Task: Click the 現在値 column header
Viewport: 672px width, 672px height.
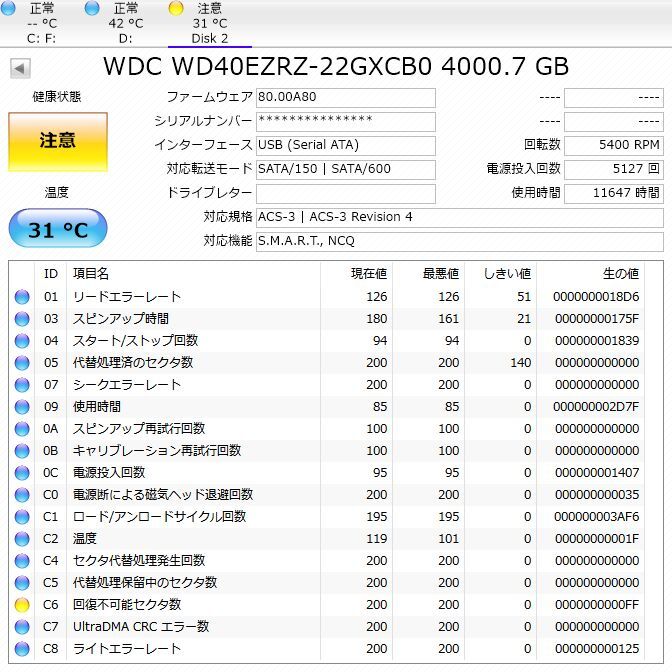Action: pyautogui.click(x=357, y=273)
